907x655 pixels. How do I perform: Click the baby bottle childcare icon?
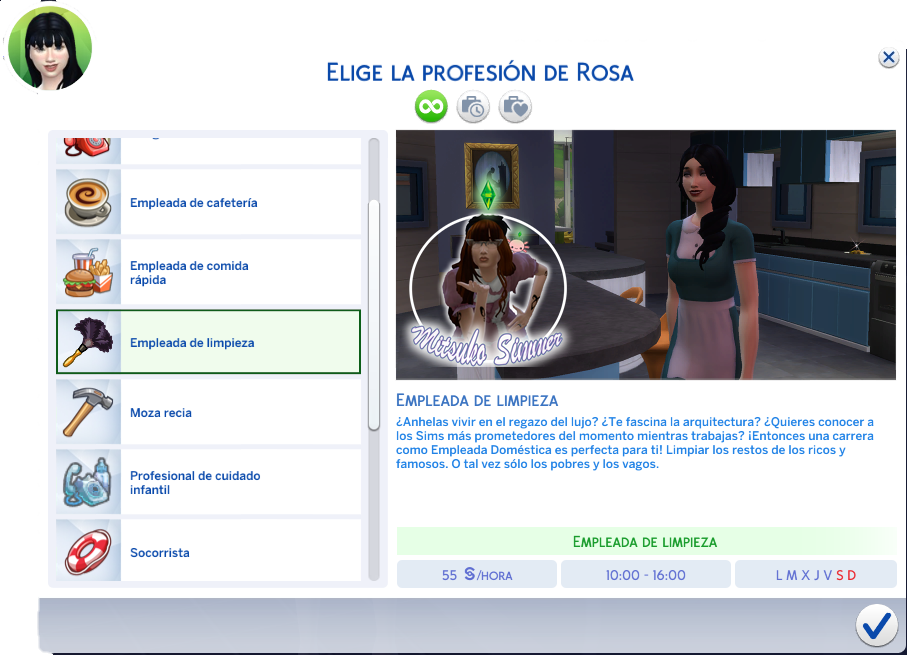tap(88, 482)
